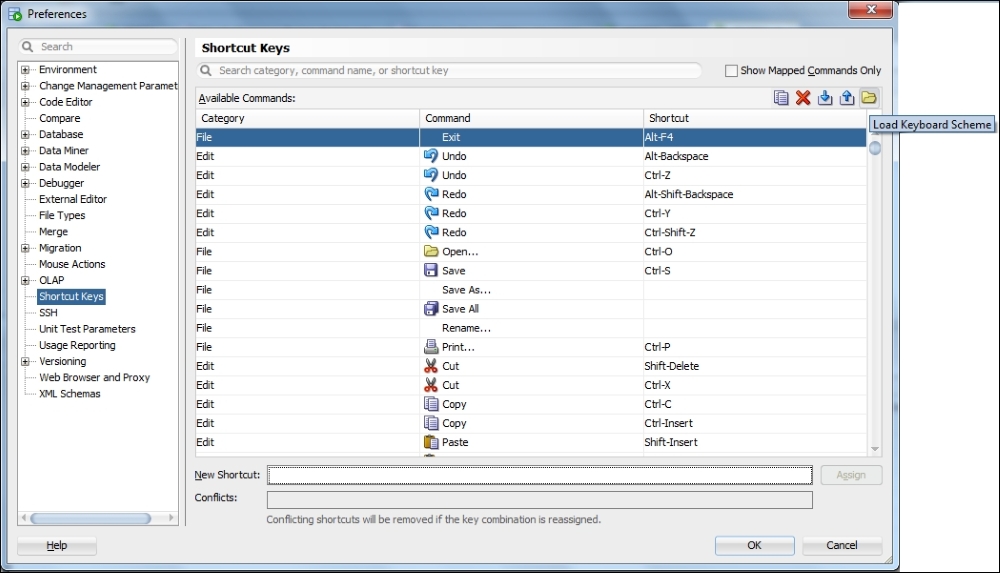Sort by the Shortcut column header
The height and width of the screenshot is (573, 1000).
coord(755,118)
